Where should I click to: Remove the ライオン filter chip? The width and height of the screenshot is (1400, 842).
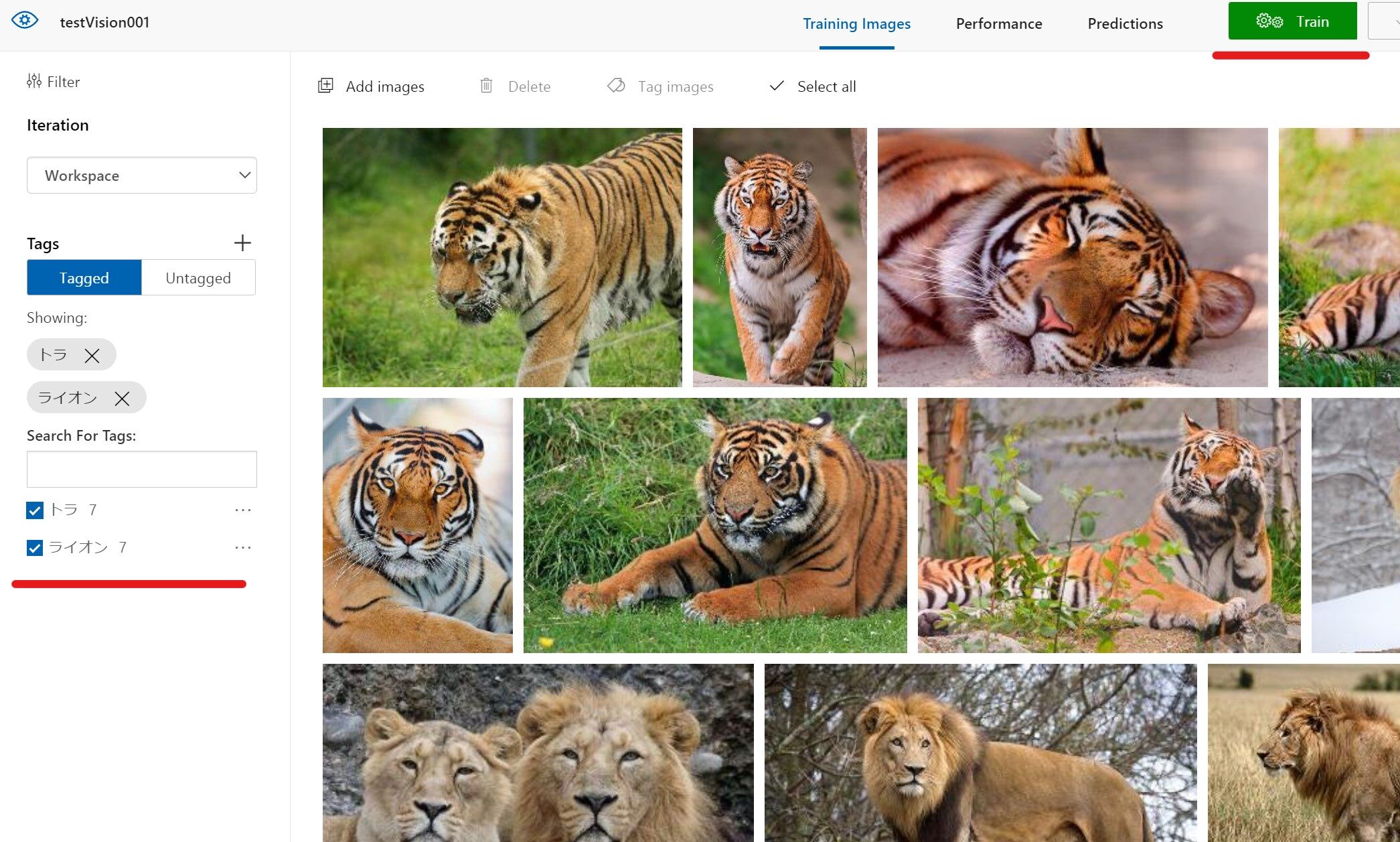[x=122, y=399]
